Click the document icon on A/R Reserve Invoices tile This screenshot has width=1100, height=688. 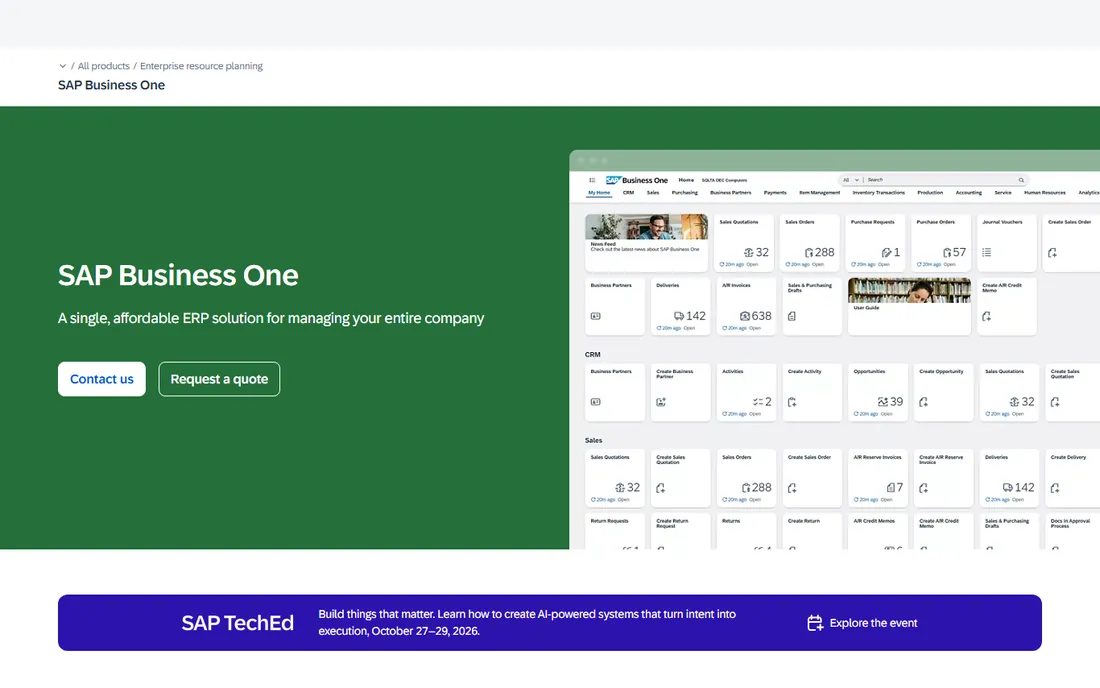tap(890, 487)
